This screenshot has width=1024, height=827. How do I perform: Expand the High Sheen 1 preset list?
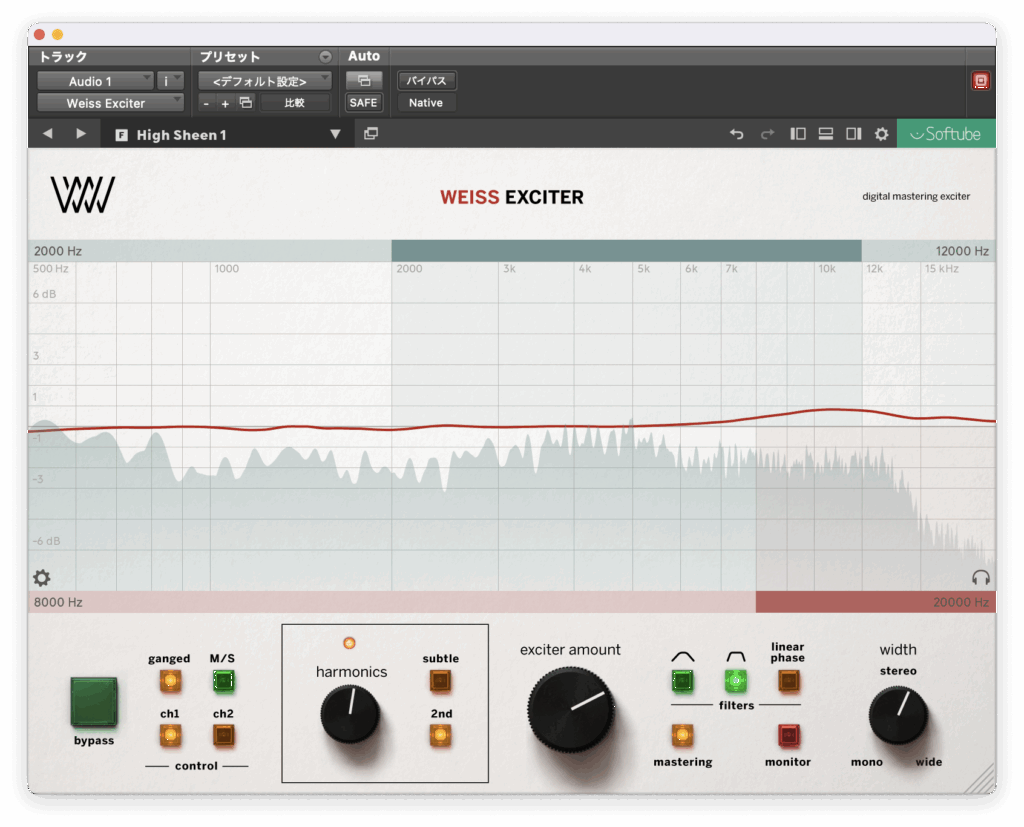tap(335, 134)
